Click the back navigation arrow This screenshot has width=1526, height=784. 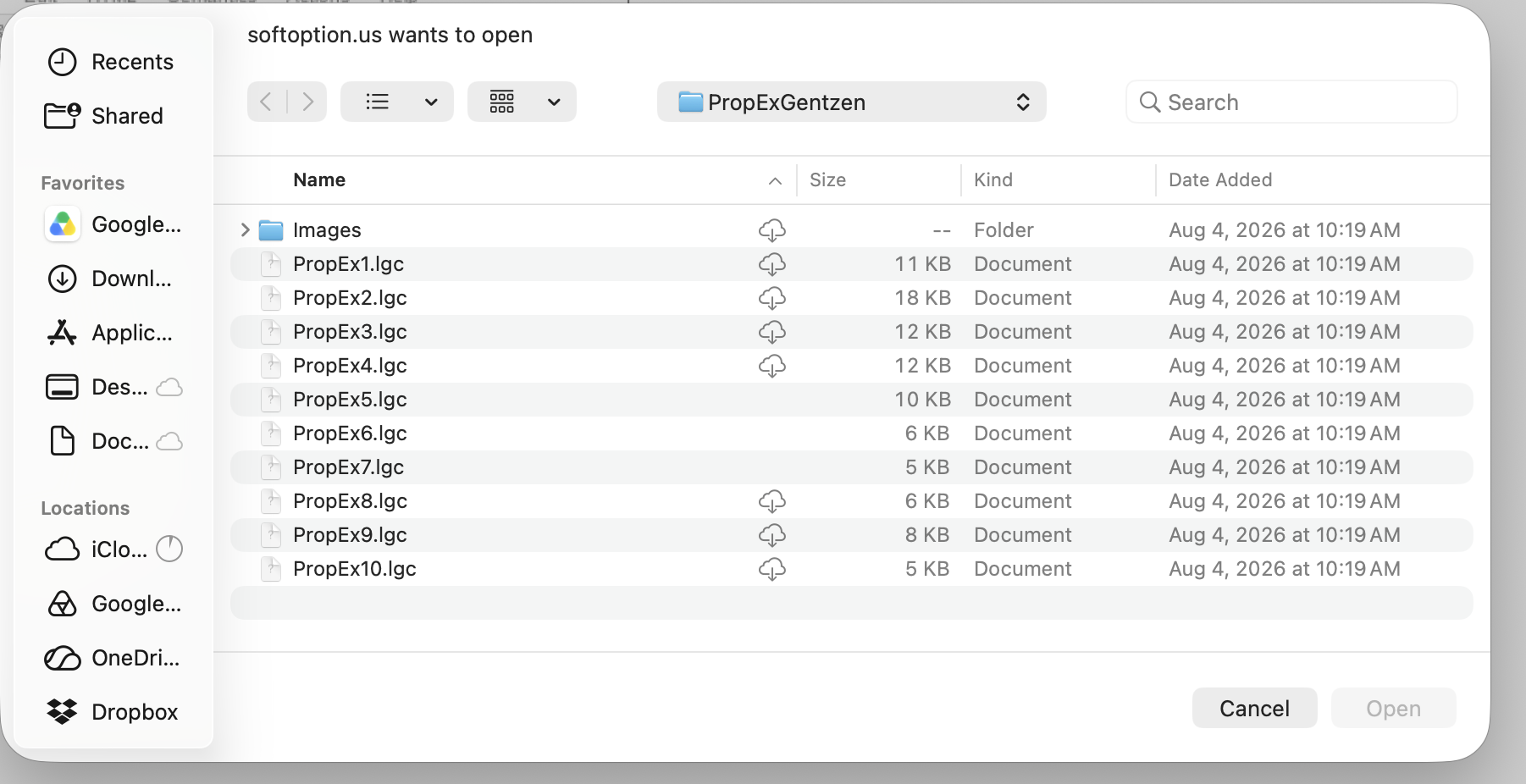[x=266, y=102]
